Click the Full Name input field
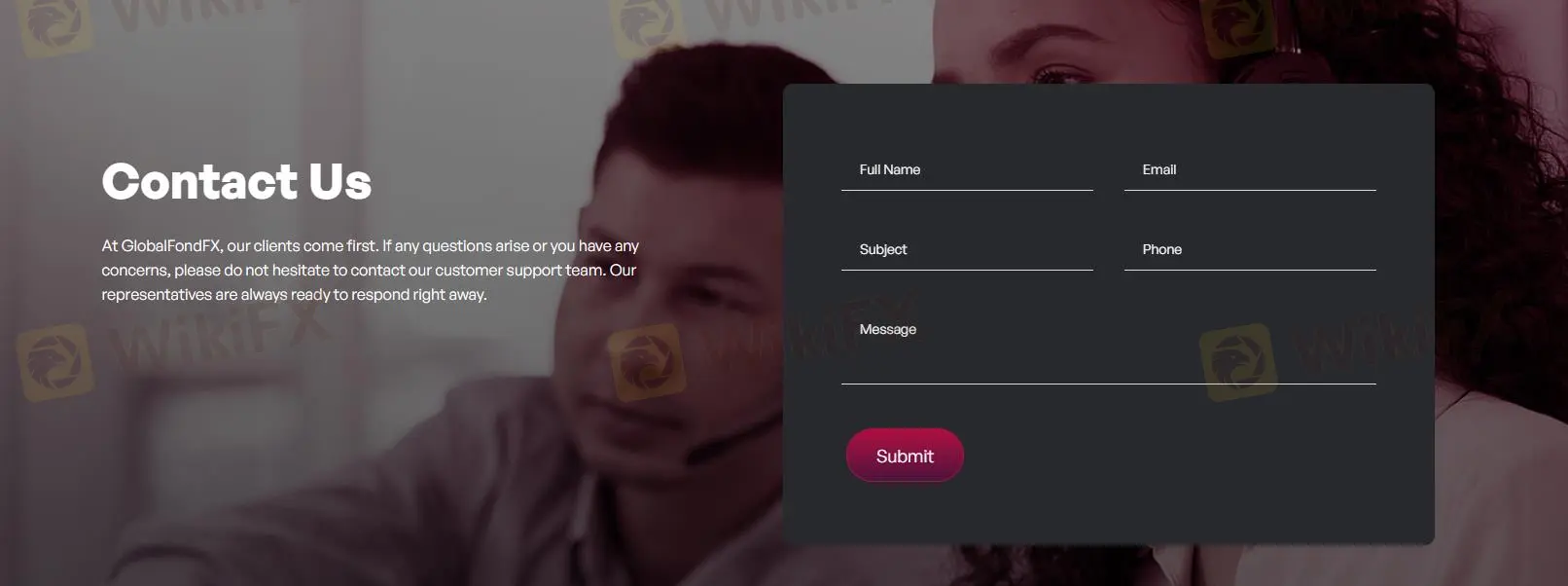The width and height of the screenshot is (1568, 586). (x=967, y=169)
